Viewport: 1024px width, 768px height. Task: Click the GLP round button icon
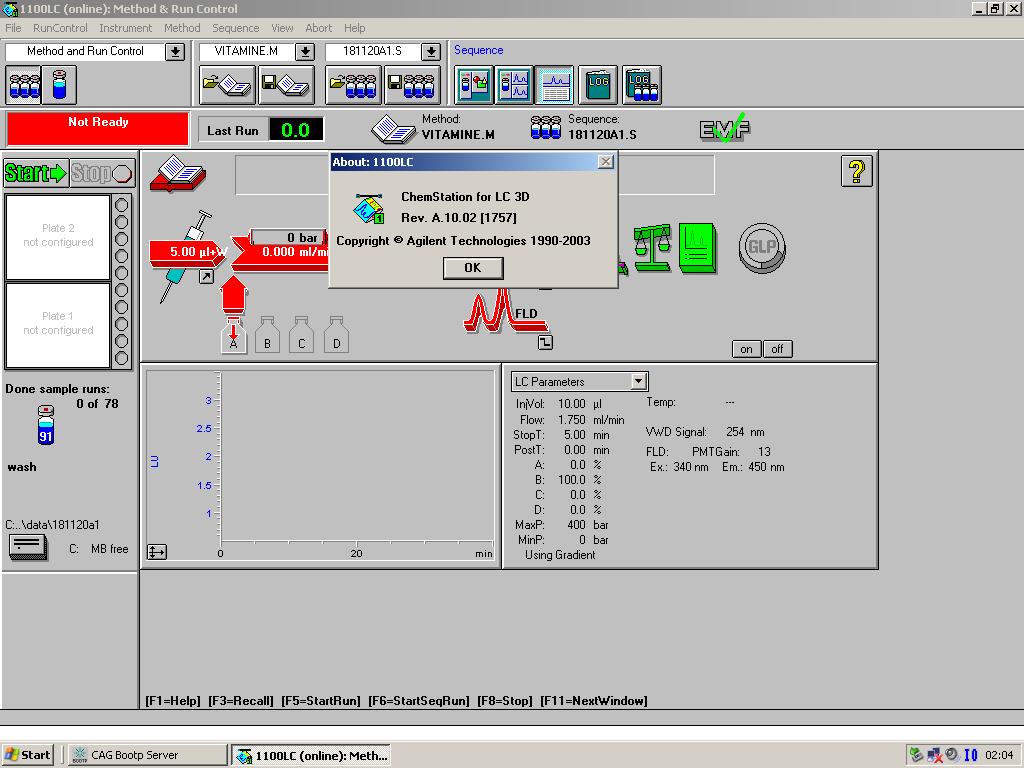[x=762, y=248]
